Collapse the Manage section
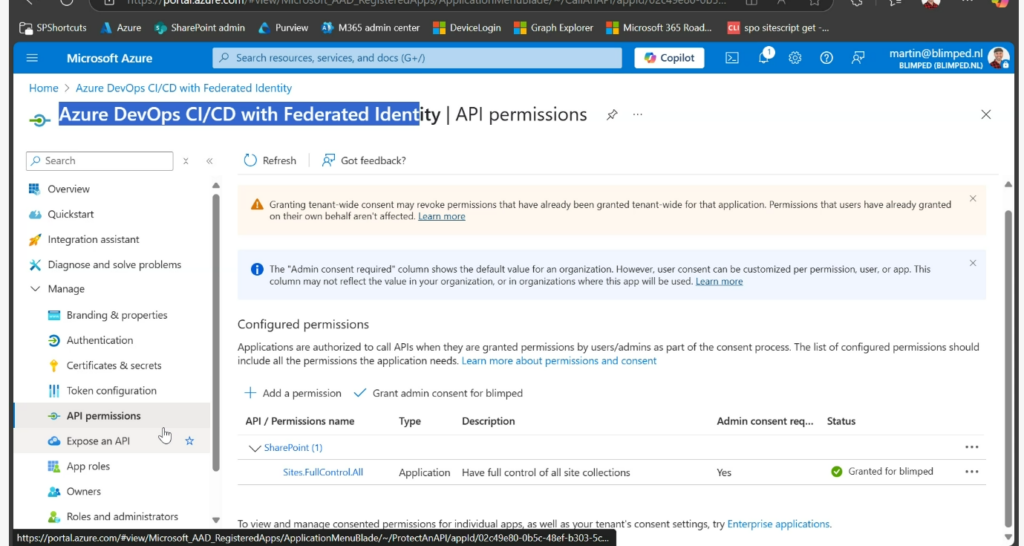The width and height of the screenshot is (1024, 546). [35, 289]
